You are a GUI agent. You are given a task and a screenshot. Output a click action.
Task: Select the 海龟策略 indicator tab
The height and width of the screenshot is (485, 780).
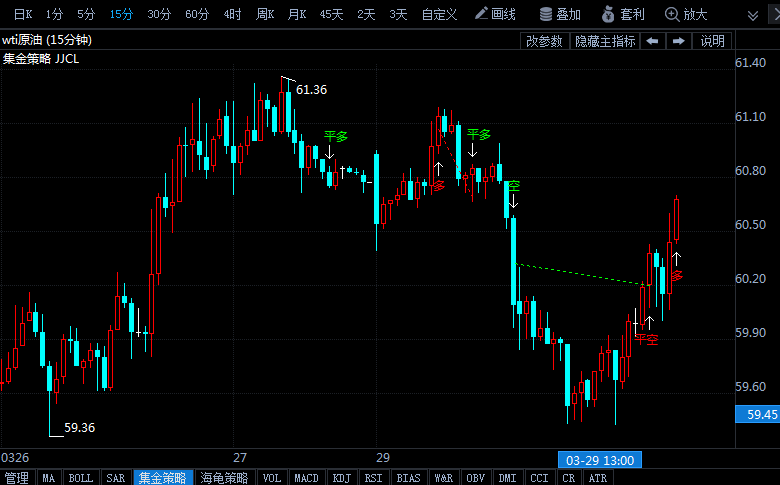pos(224,478)
